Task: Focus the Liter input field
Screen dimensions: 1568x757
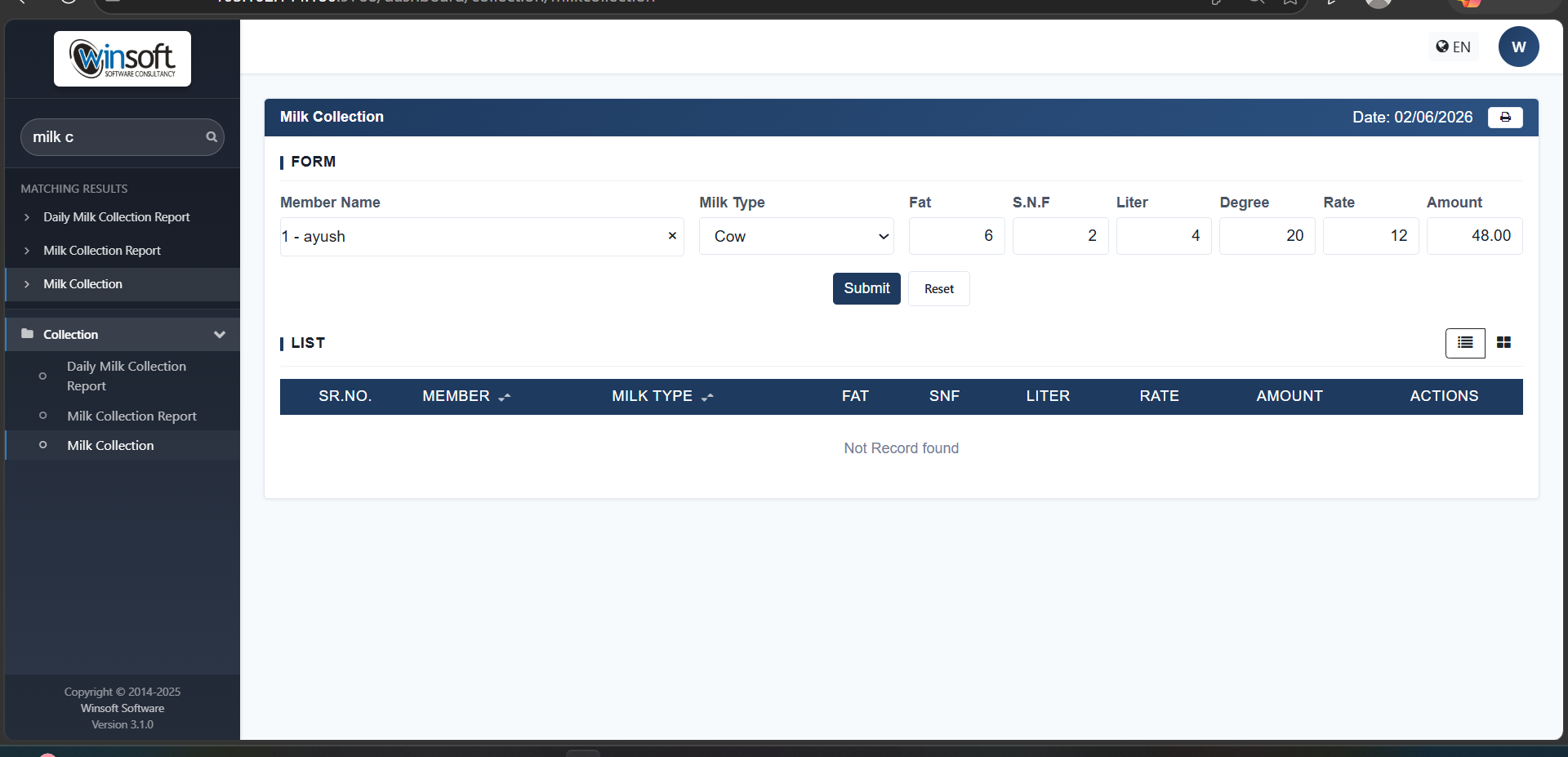Action: click(1164, 236)
